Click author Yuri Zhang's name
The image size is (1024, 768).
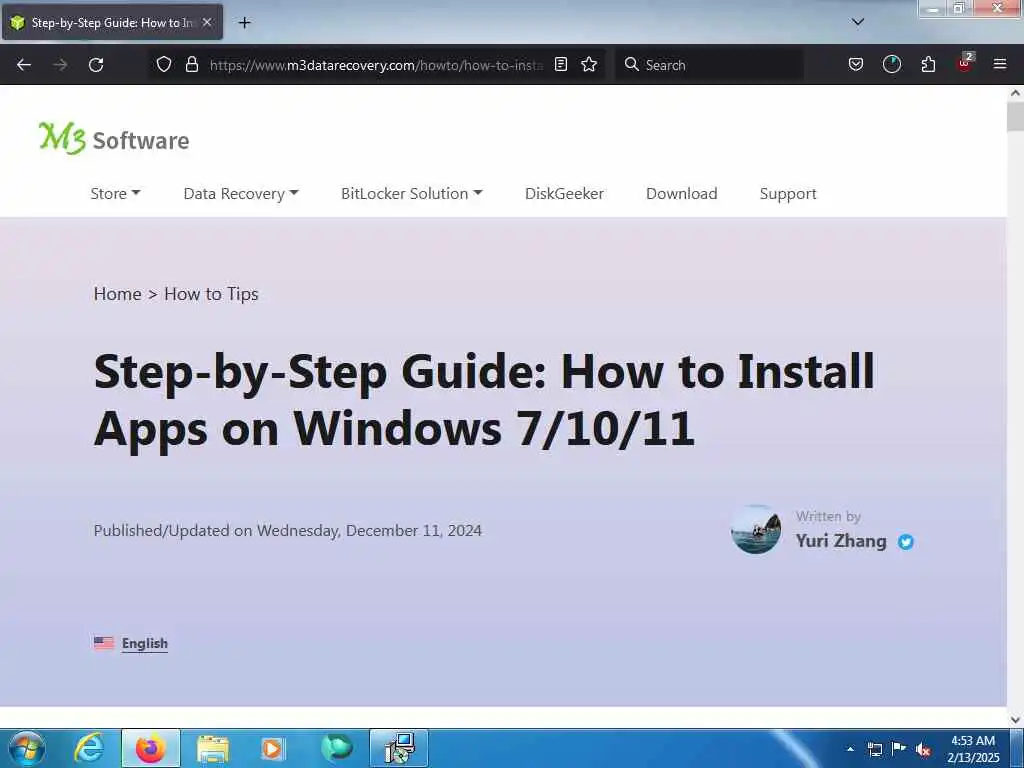[841, 541]
